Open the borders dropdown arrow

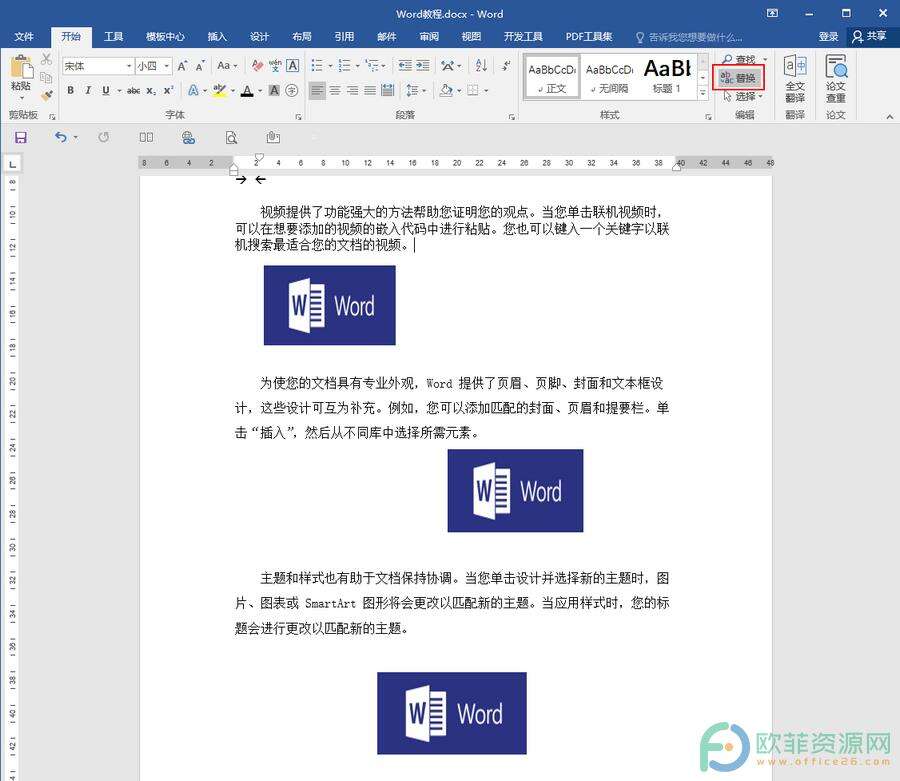point(486,91)
